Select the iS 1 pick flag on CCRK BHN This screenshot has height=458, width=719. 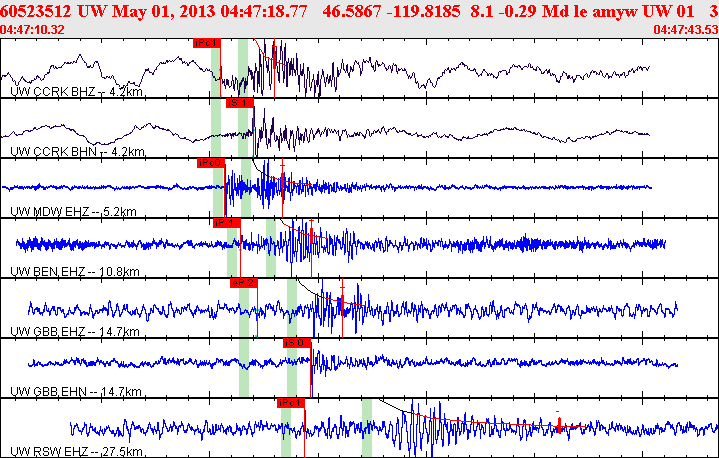(x=240, y=103)
